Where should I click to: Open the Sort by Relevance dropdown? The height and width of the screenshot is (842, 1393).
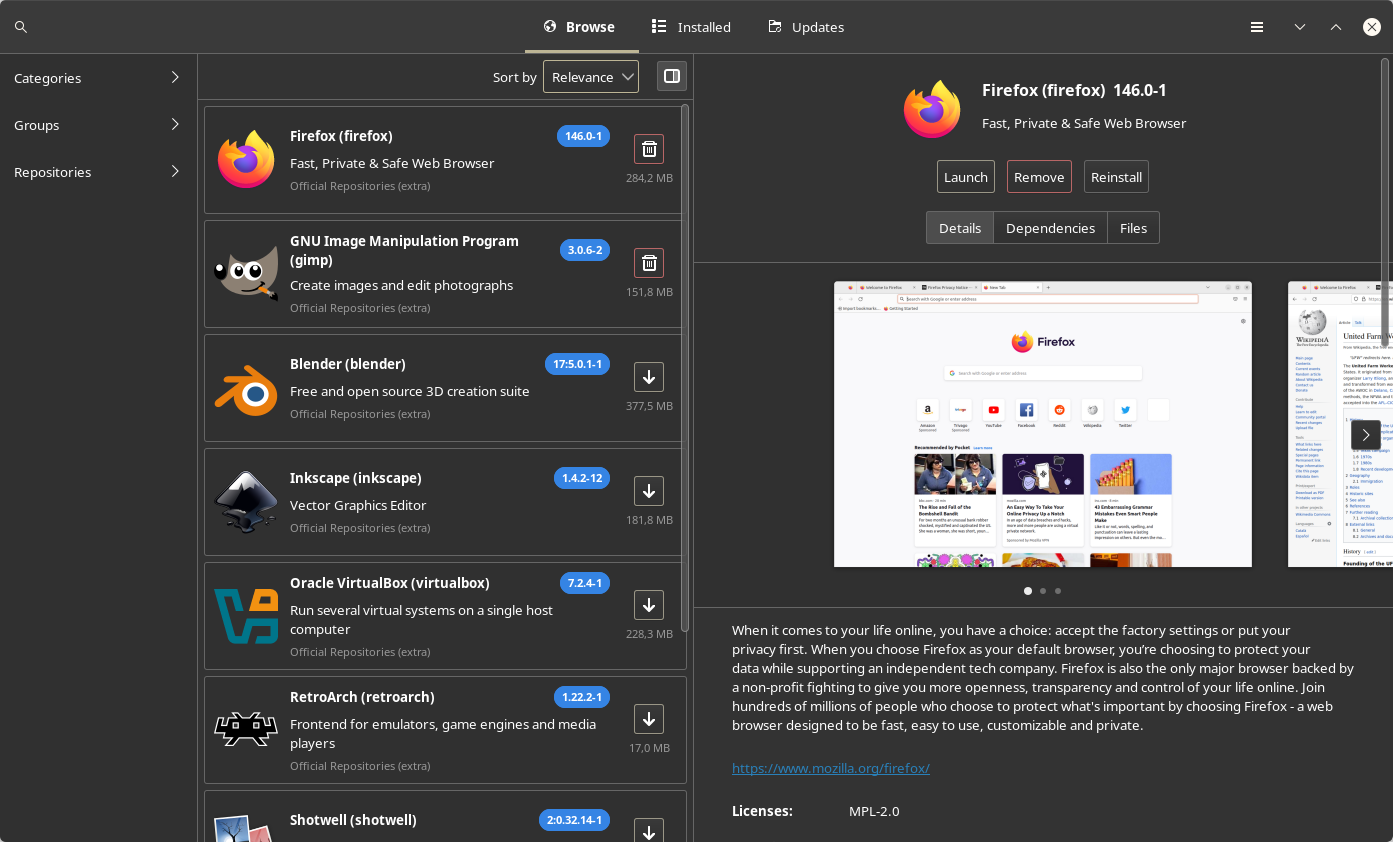pos(590,76)
